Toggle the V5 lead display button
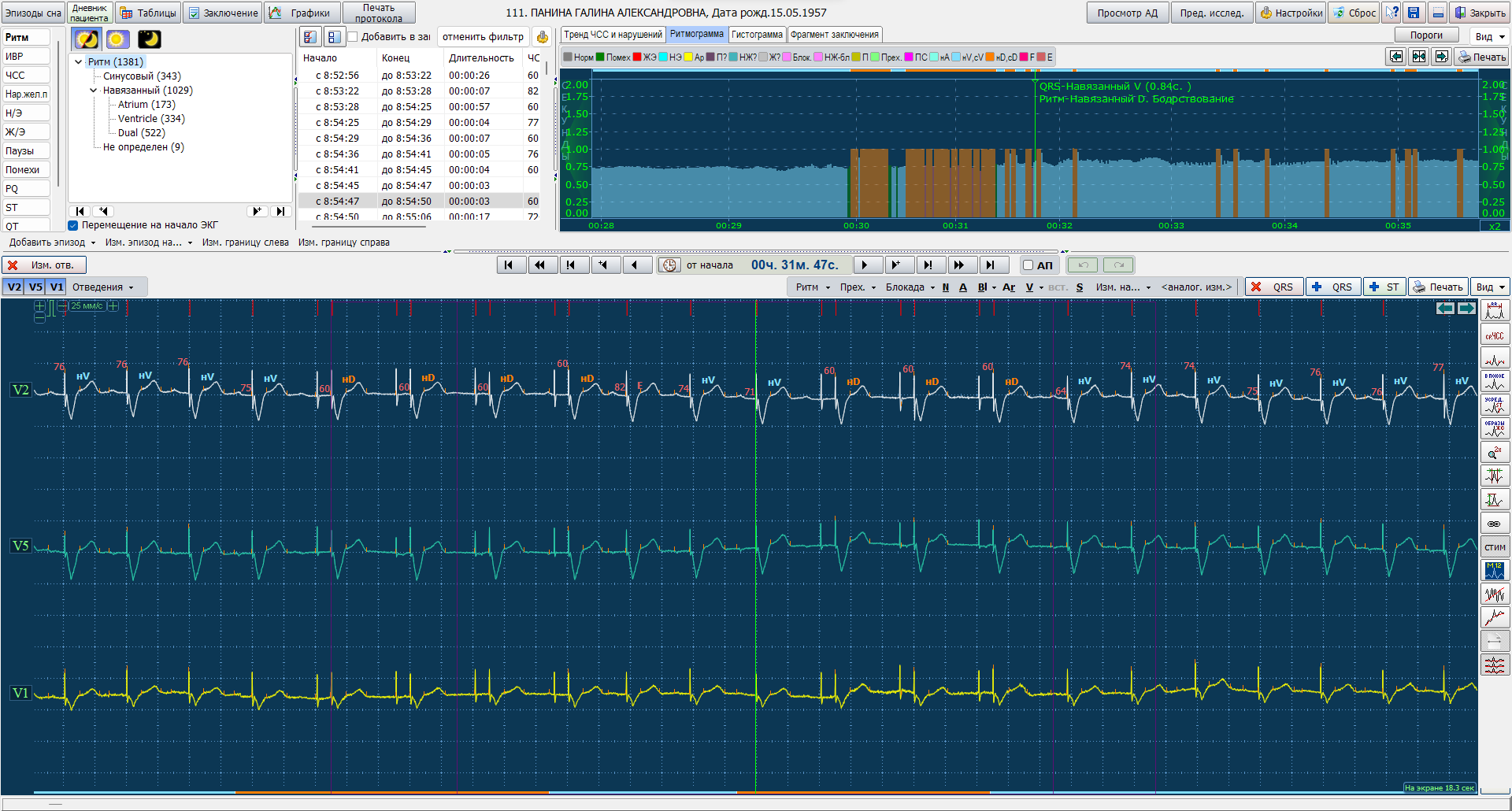1512x811 pixels. [x=35, y=287]
